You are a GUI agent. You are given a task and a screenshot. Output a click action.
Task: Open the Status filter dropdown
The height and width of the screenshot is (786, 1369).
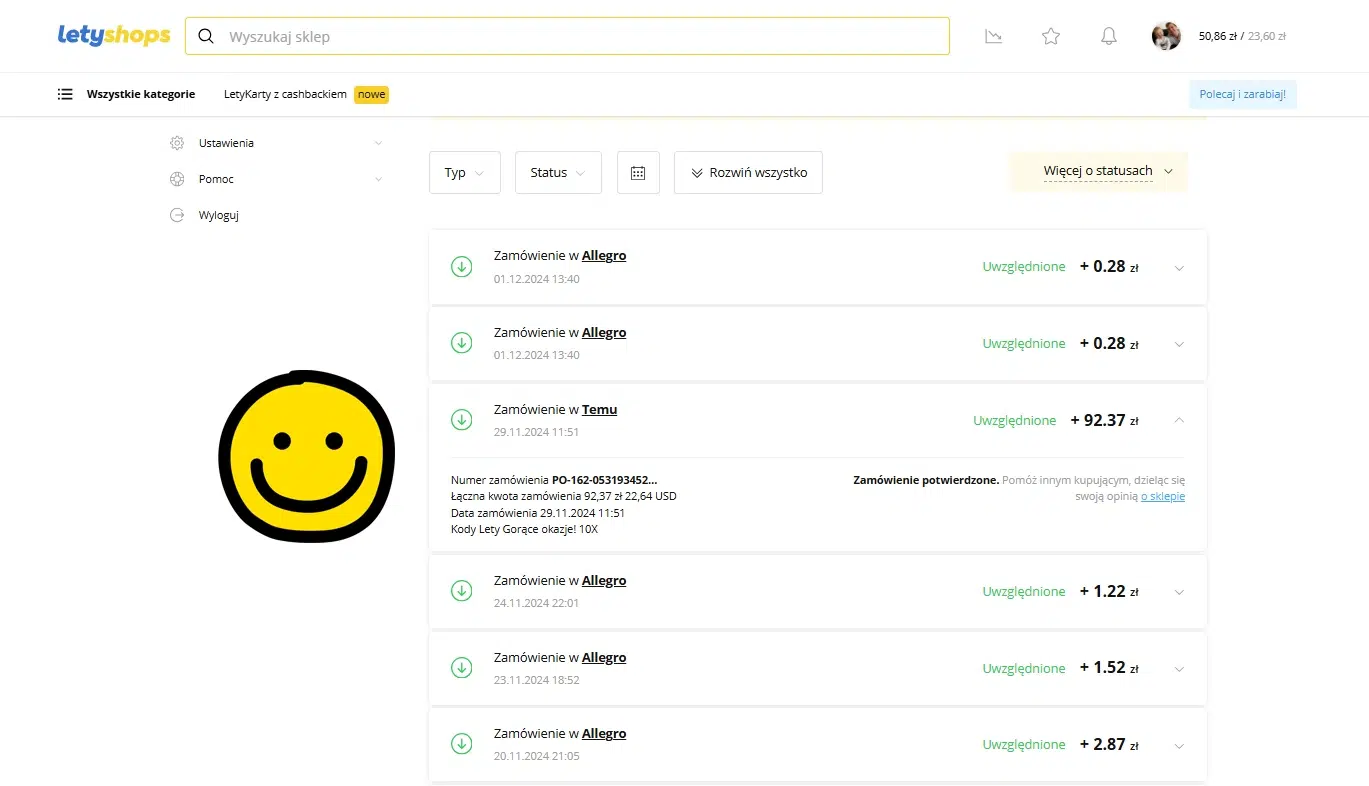tap(557, 173)
